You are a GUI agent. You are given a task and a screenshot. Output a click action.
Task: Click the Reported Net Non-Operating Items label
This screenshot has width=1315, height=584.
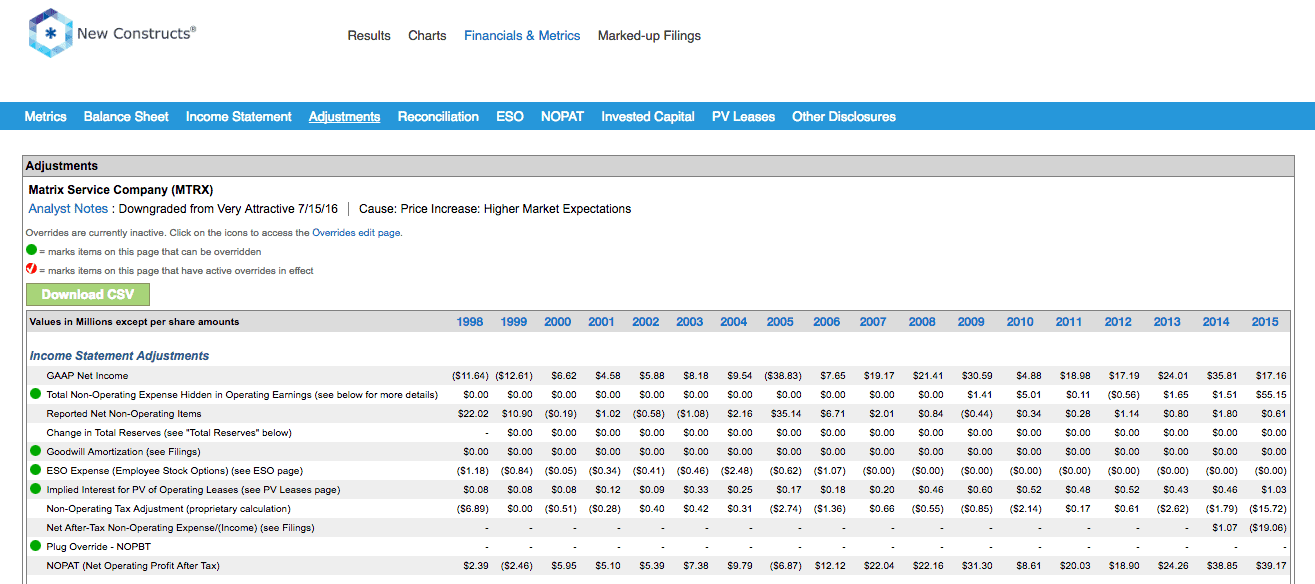click(124, 414)
